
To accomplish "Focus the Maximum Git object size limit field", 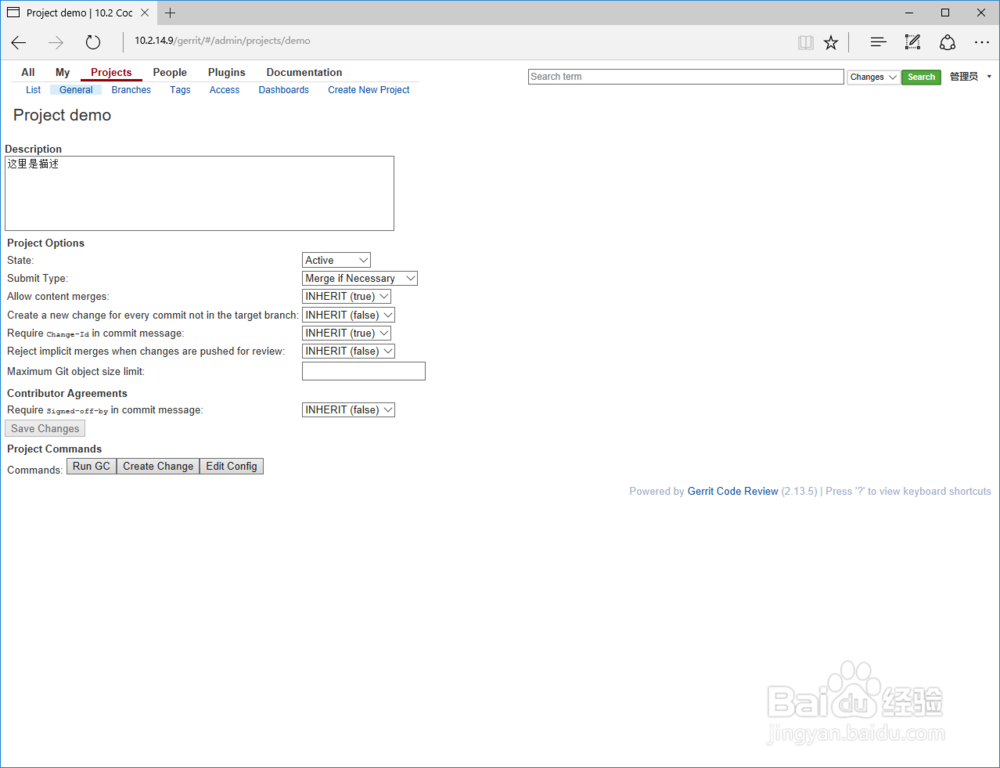I will 364,371.
